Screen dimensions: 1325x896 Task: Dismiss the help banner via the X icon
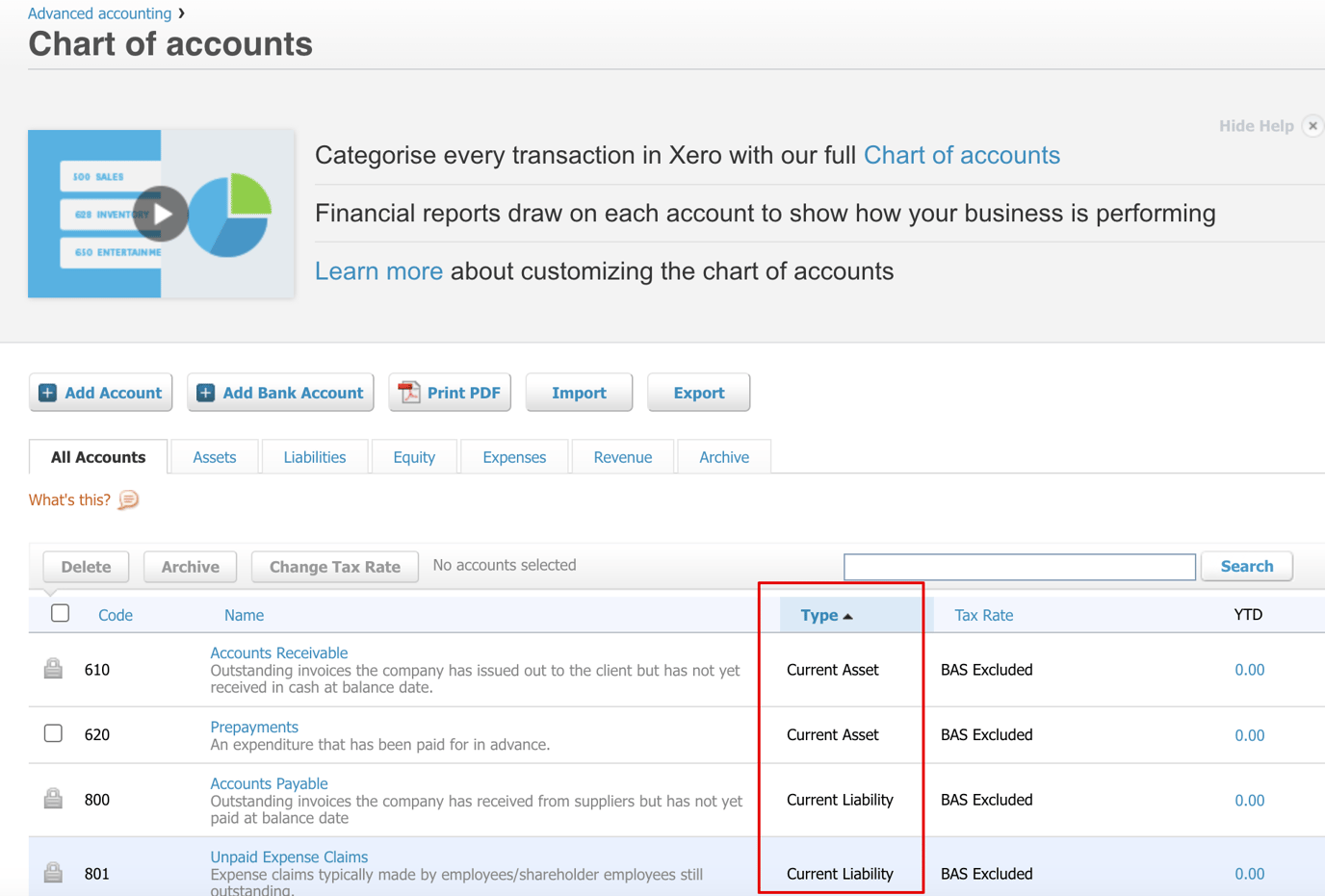(x=1312, y=125)
